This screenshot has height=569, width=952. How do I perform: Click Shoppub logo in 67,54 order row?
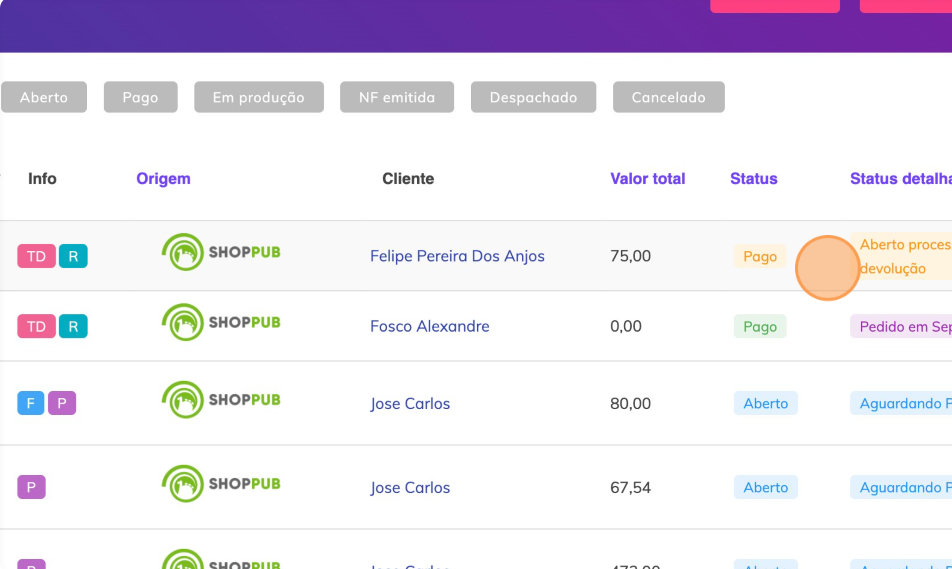pyautogui.click(x=221, y=483)
